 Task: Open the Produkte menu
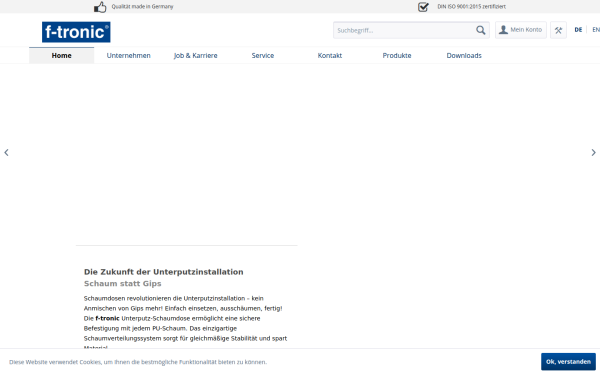(397, 55)
